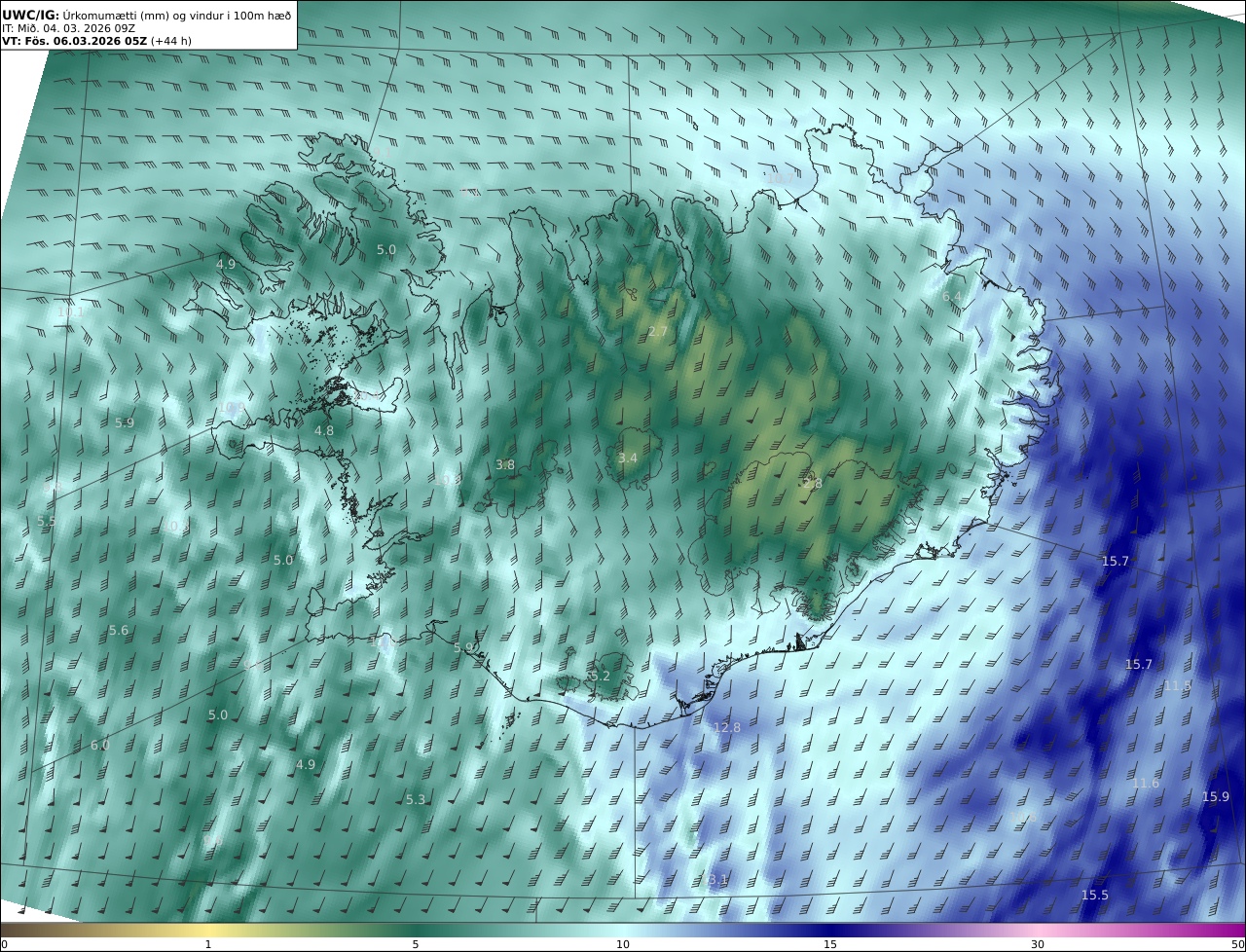Select the 11.5 value label
The width and height of the screenshot is (1246, 952).
coord(1178,685)
